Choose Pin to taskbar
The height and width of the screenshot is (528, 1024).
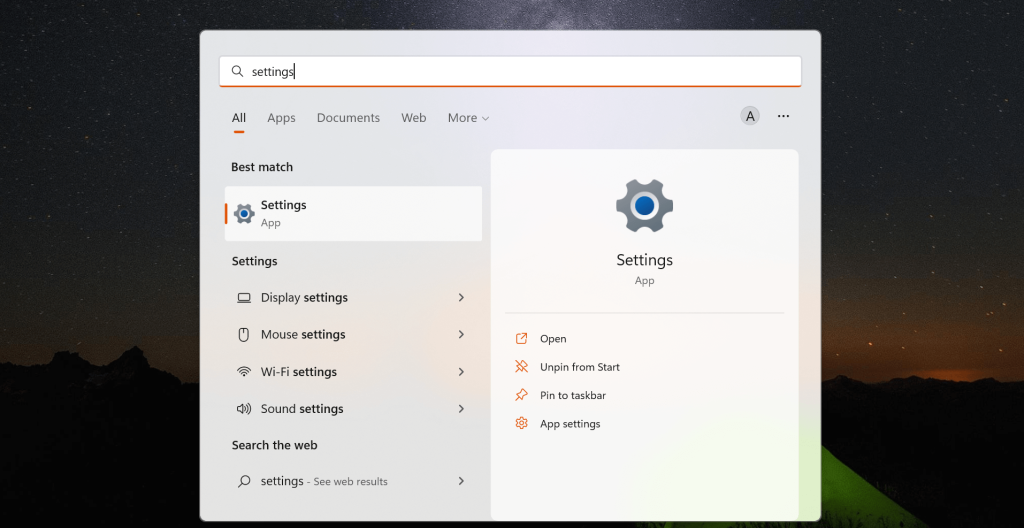[573, 395]
